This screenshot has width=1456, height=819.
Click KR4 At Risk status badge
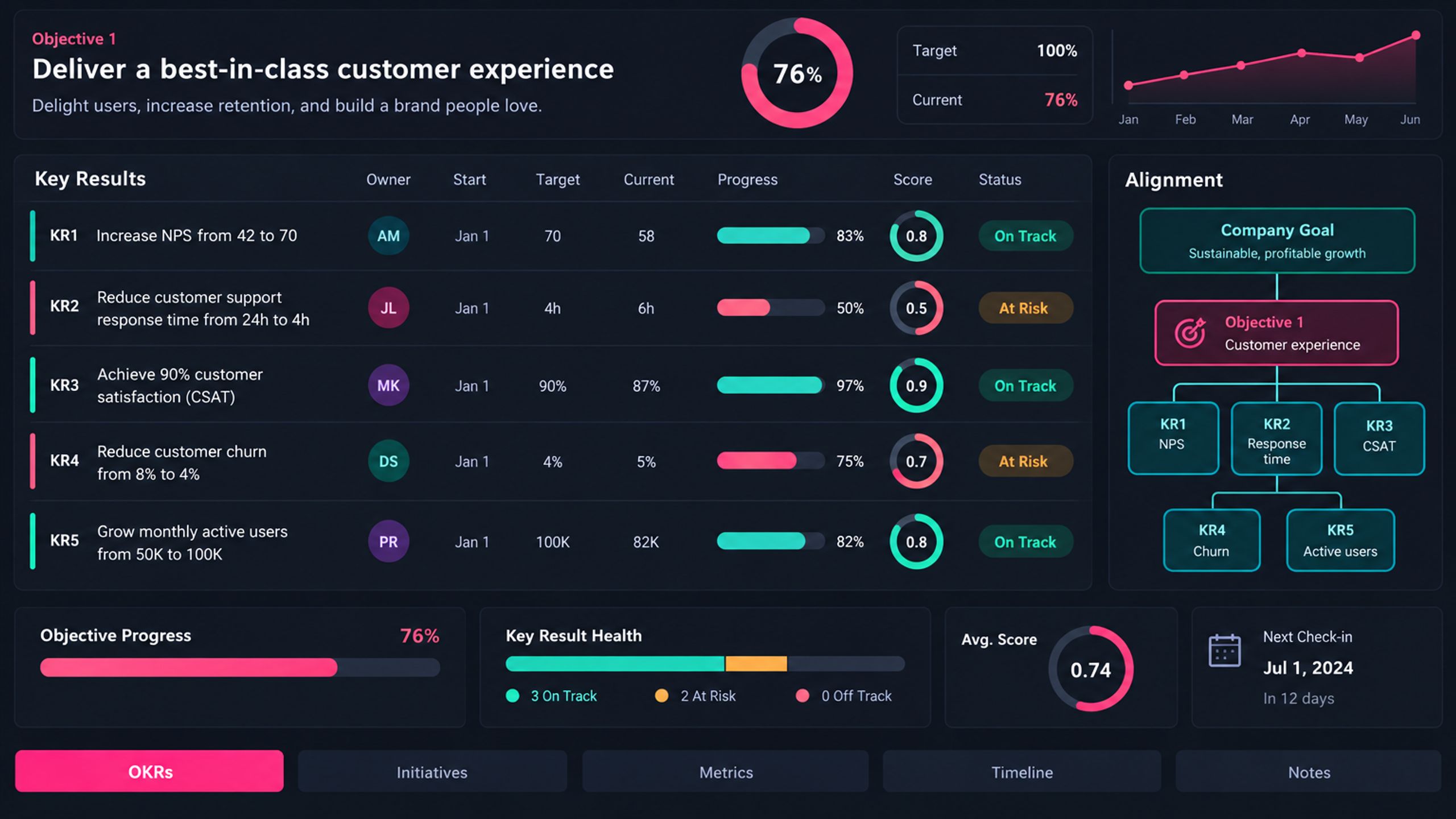(x=1025, y=461)
